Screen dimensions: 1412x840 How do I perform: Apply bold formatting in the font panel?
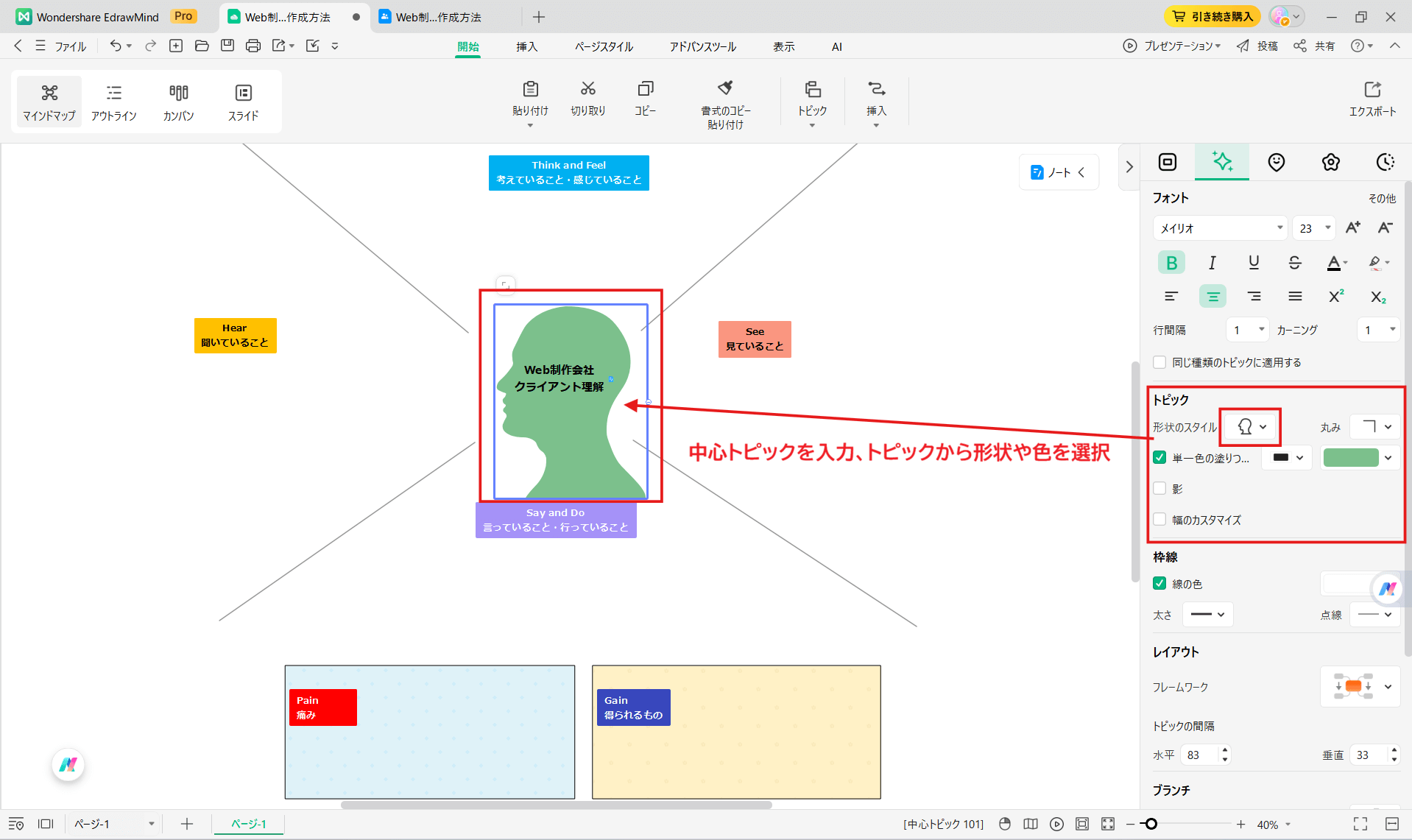[x=1171, y=262]
